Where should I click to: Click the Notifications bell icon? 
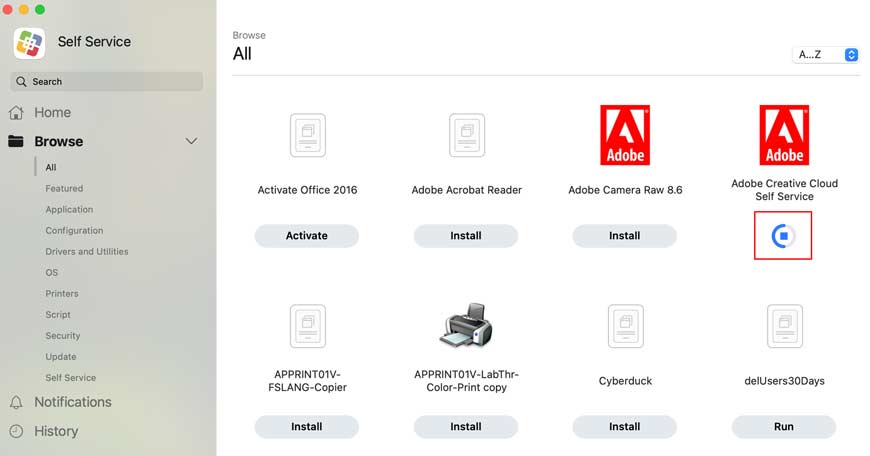(16, 402)
